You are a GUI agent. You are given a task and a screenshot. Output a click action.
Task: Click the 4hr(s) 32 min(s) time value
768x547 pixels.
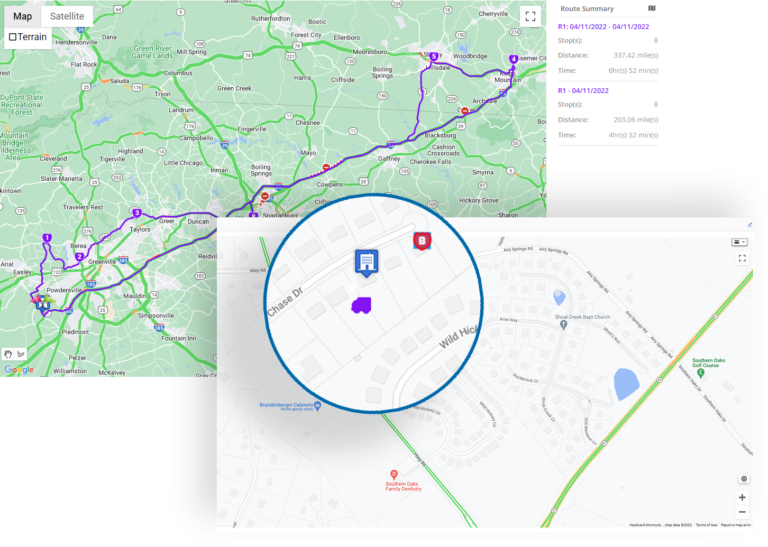pos(633,135)
